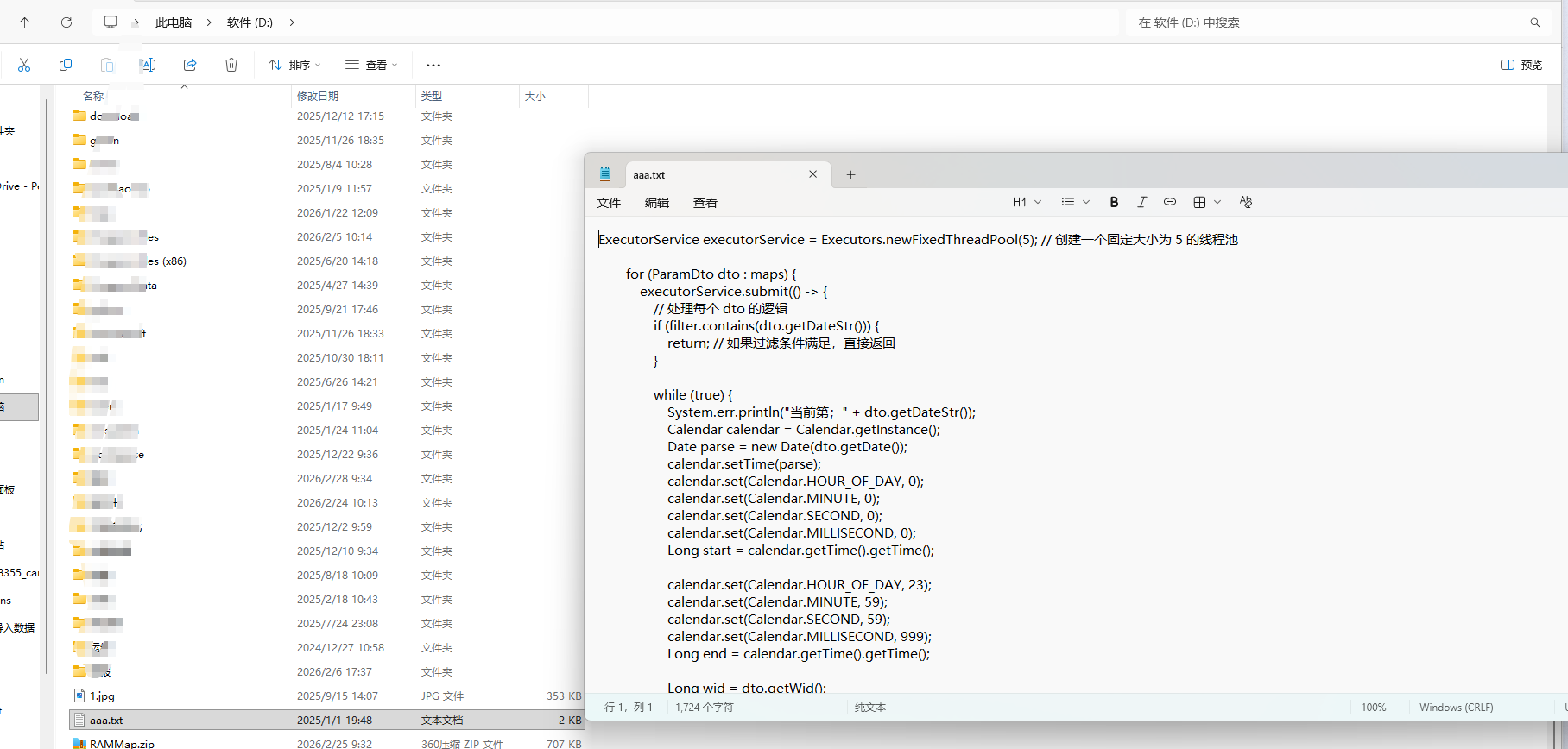
Task: Open the 查看 menu in Notepad
Action: (705, 203)
